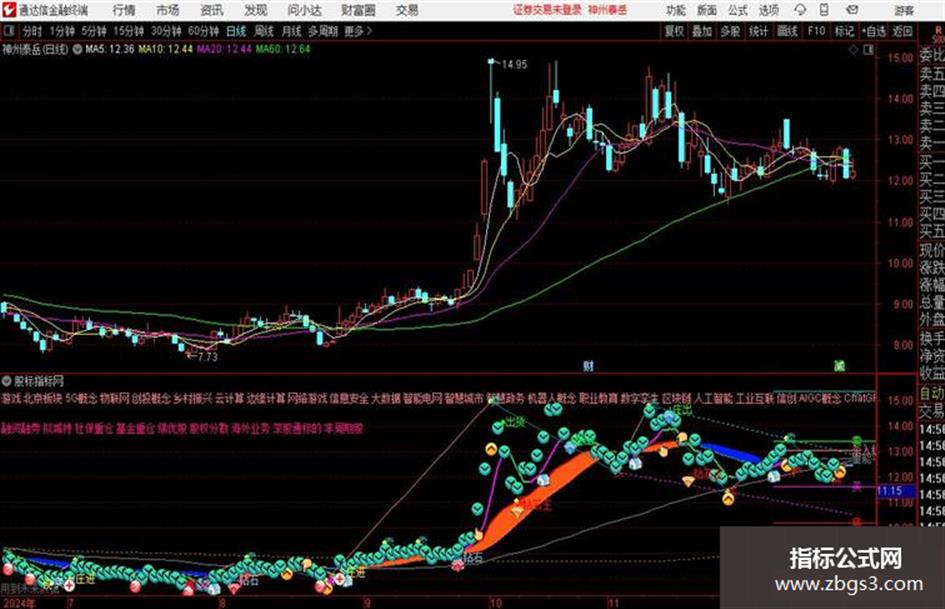Click the Tongdaxin app logo icon
The height and width of the screenshot is (609, 945).
pyautogui.click(x=8, y=10)
